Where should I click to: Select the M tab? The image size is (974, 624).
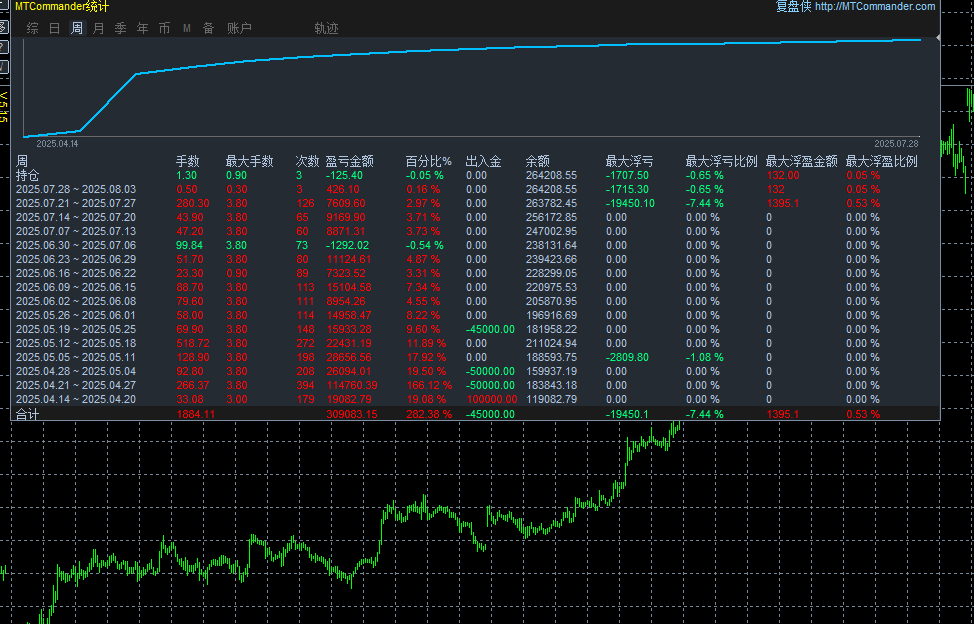[x=186, y=29]
